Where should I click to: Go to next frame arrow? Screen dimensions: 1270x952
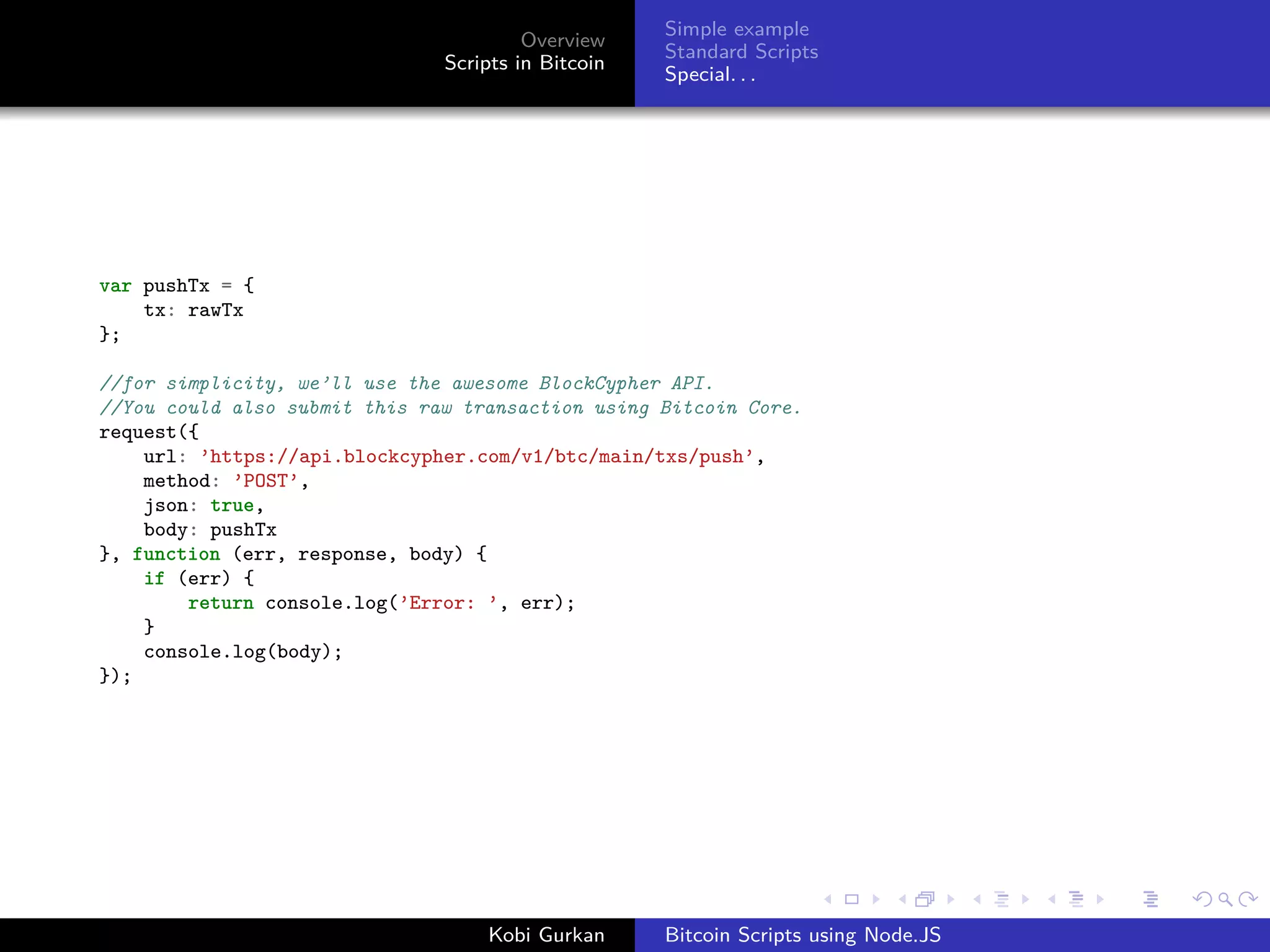click(951, 899)
